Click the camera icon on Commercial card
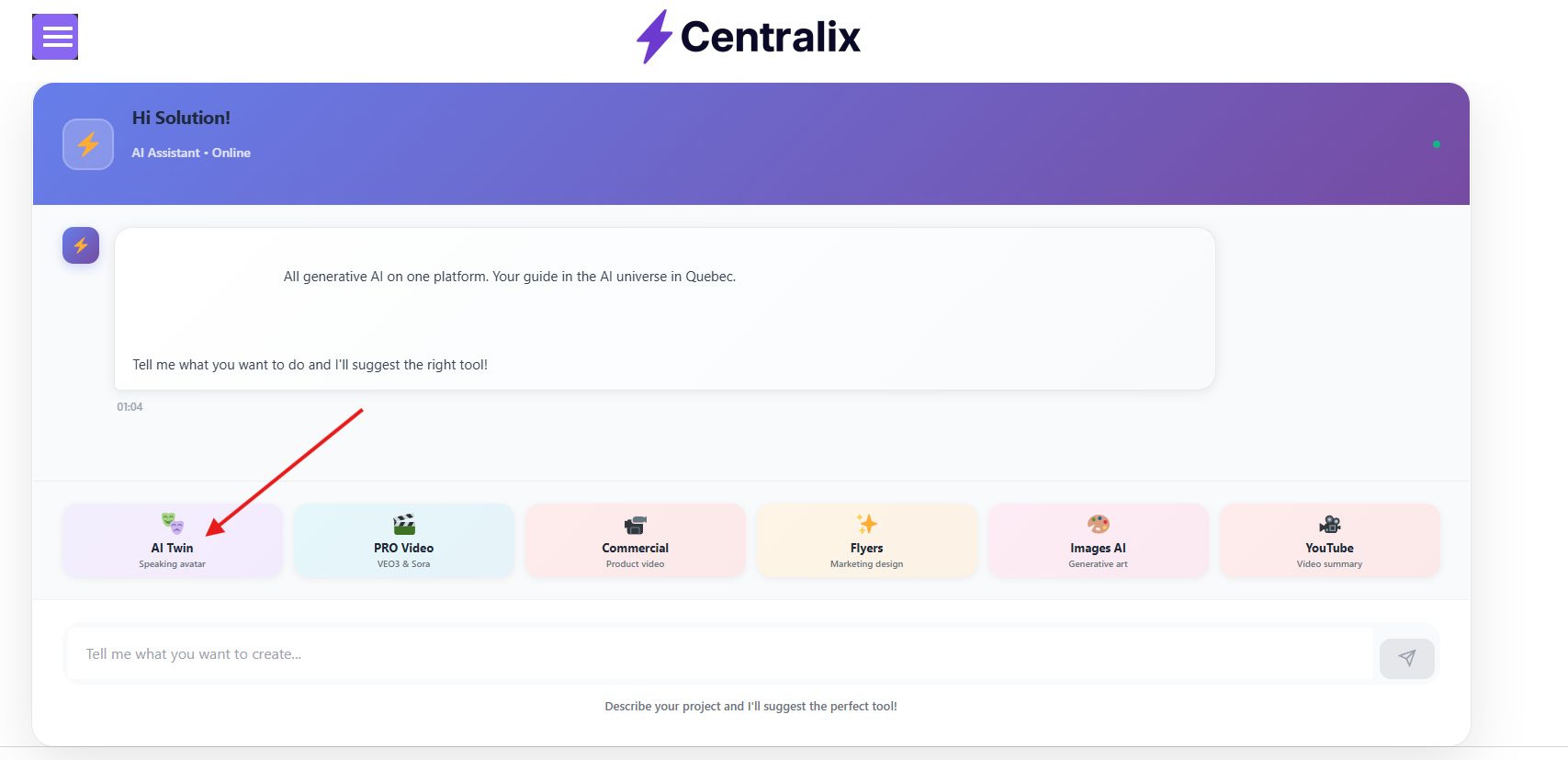This screenshot has width=1568, height=760. [636, 525]
